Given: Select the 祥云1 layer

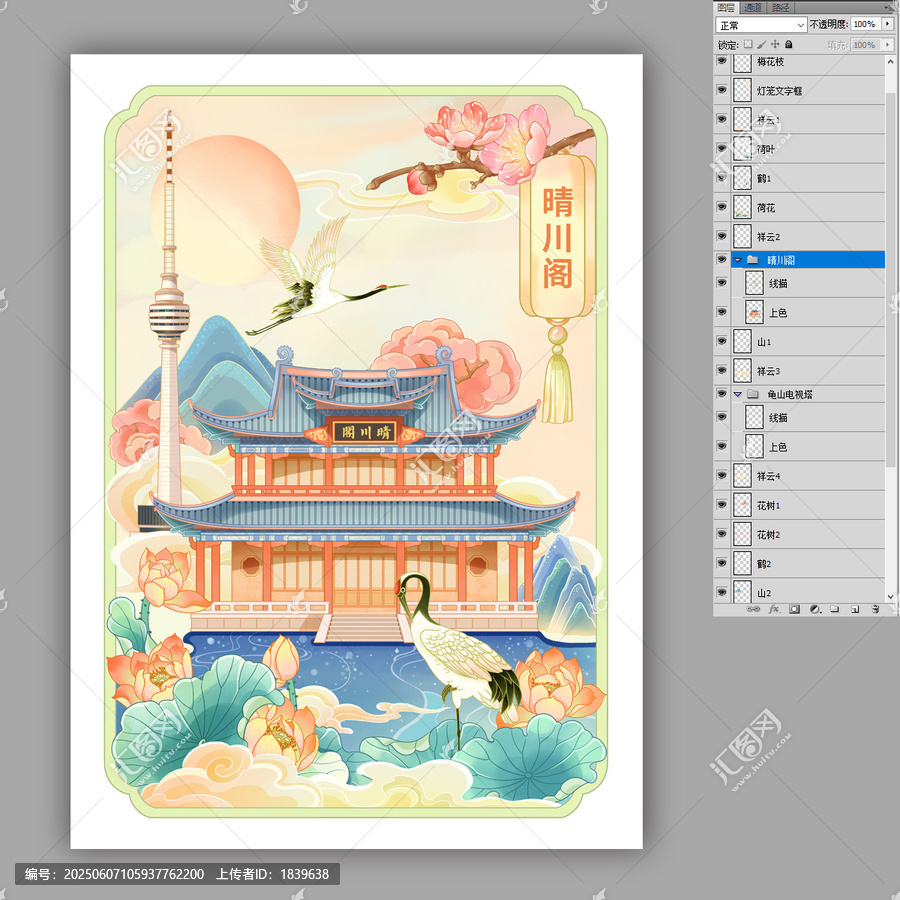Looking at the screenshot, I should tap(808, 119).
